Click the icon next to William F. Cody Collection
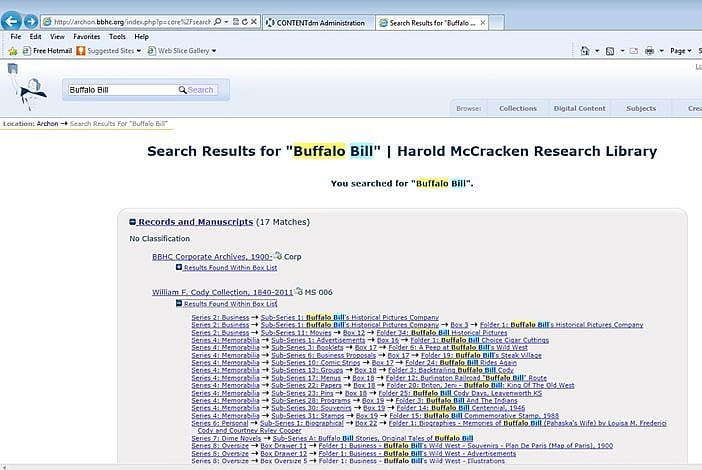Viewport: 702px width, 470px height. [299, 291]
